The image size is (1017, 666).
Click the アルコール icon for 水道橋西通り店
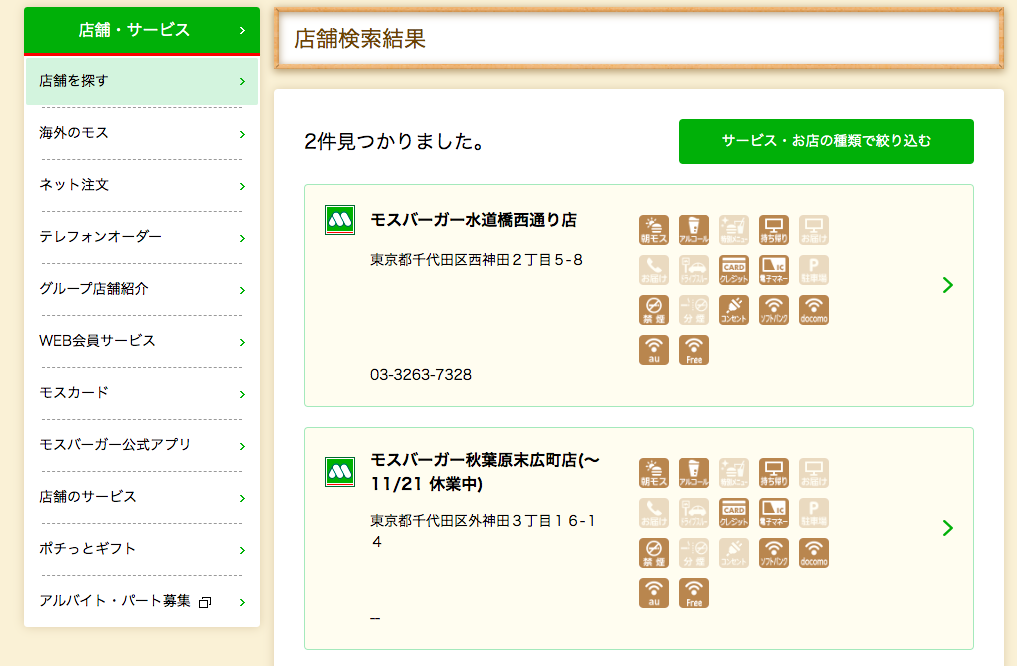[694, 230]
